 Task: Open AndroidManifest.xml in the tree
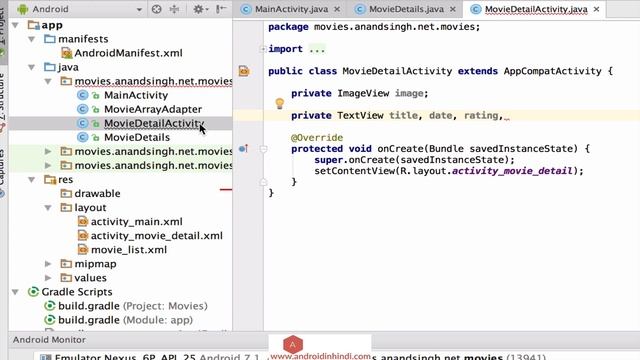[128, 53]
